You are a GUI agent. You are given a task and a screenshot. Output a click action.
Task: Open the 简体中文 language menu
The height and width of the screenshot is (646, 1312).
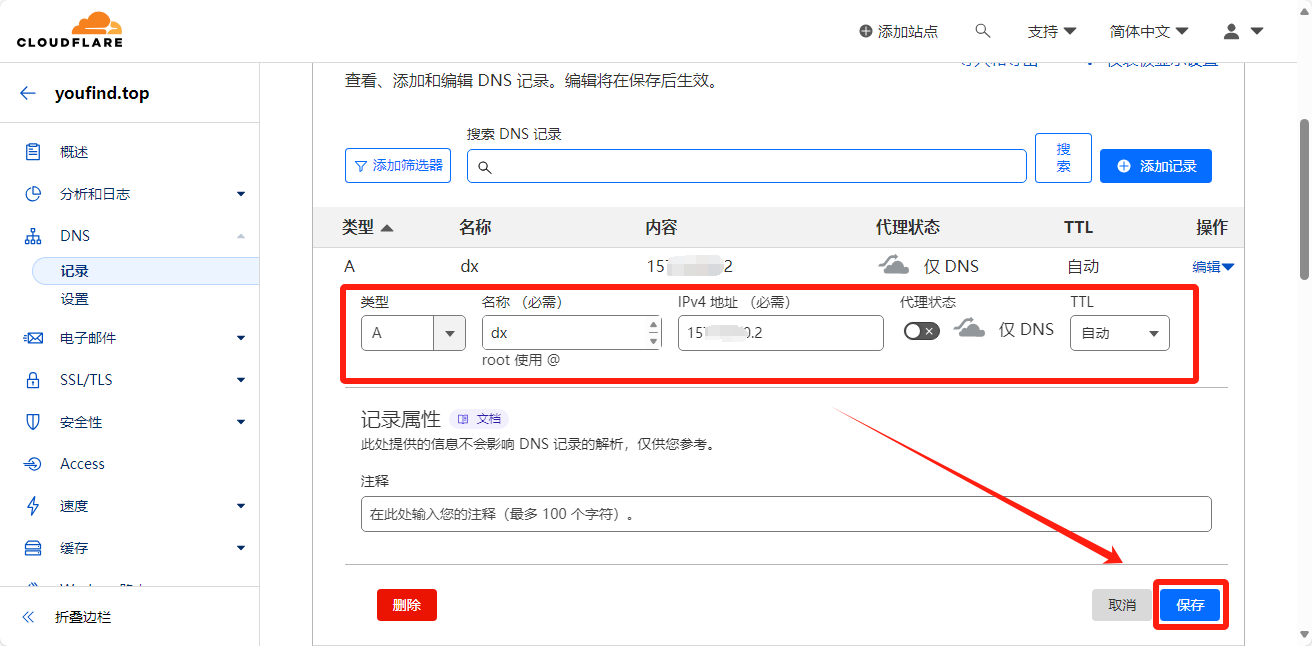click(x=1148, y=31)
